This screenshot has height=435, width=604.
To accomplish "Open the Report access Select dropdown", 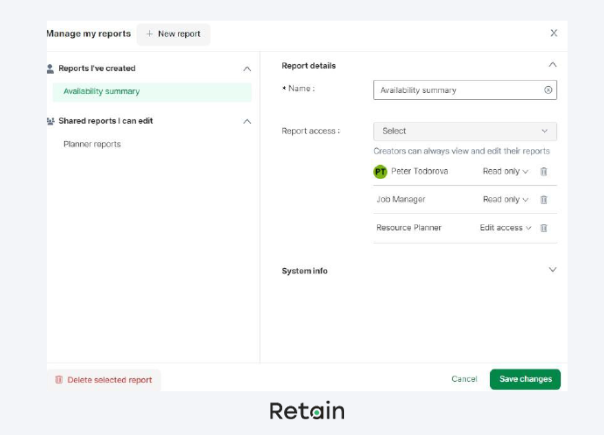I will coord(464,131).
